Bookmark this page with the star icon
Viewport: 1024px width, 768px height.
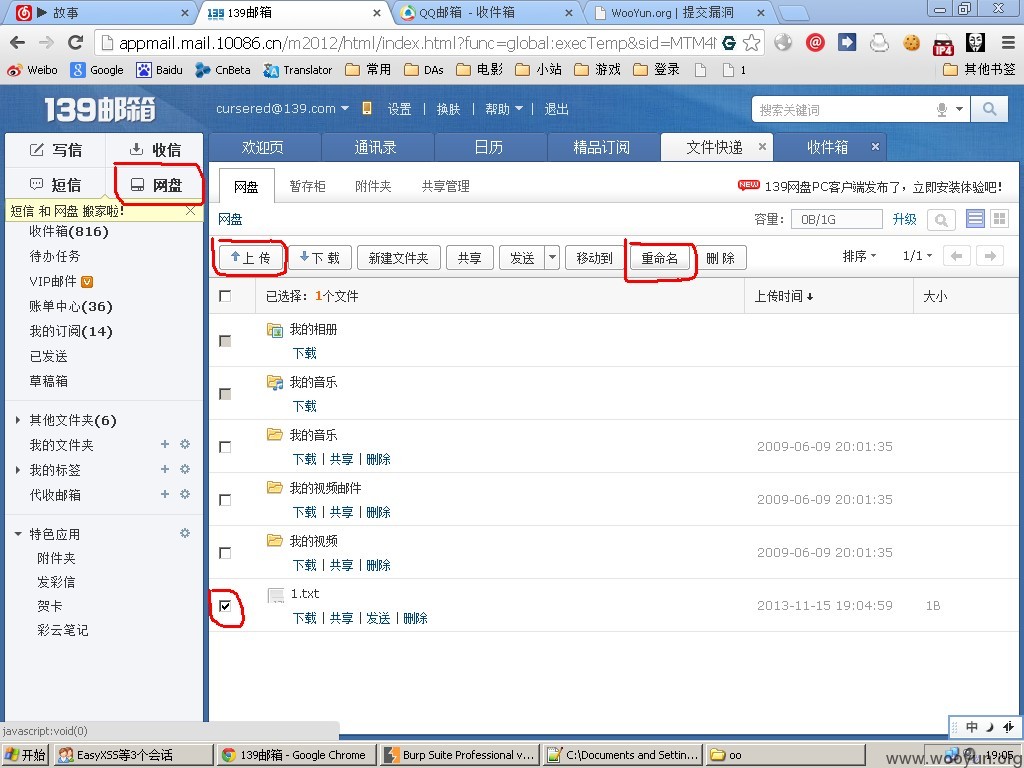[x=752, y=43]
